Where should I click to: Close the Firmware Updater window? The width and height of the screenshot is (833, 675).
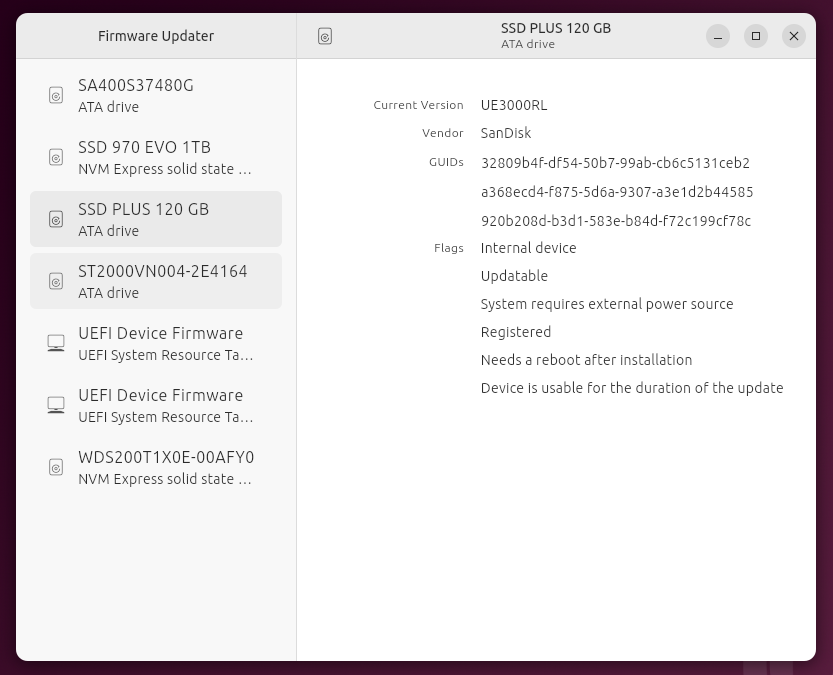794,36
